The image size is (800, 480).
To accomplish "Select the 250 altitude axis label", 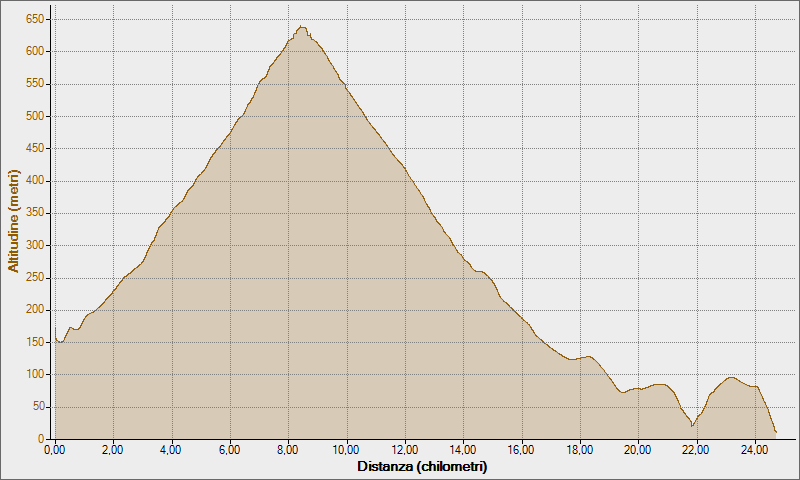I will pos(35,278).
